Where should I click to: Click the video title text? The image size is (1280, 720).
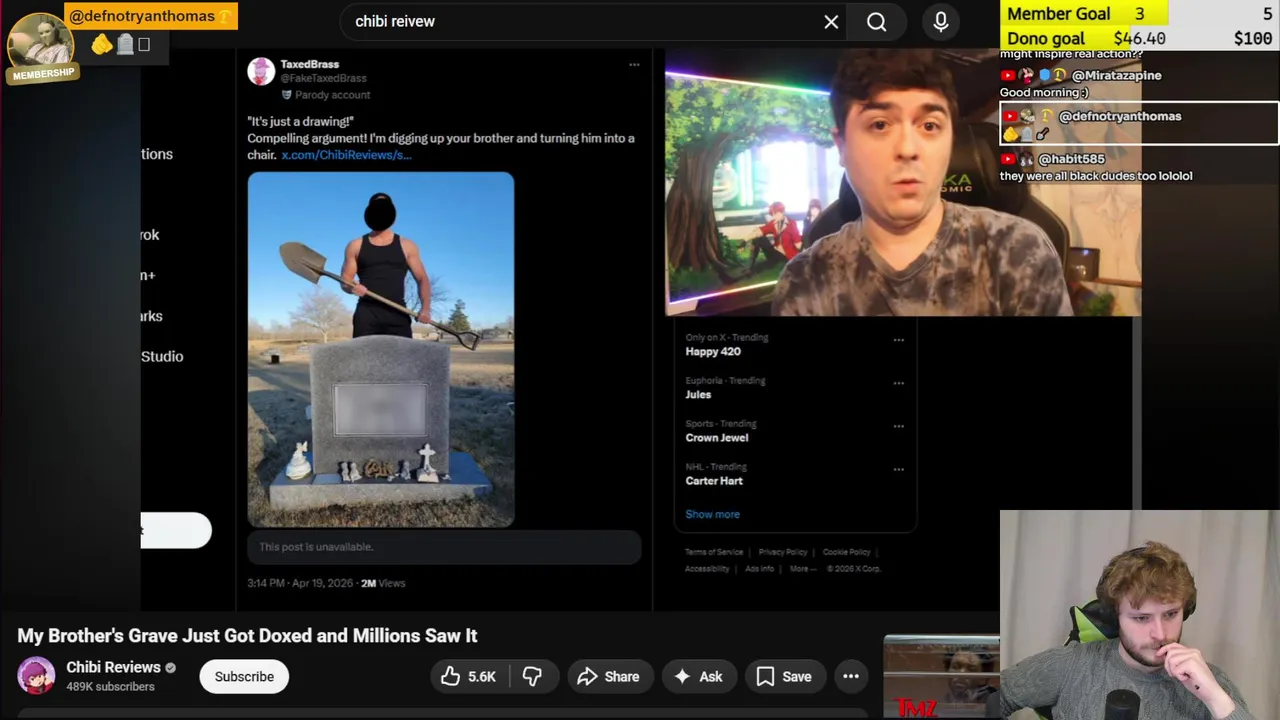(x=247, y=636)
